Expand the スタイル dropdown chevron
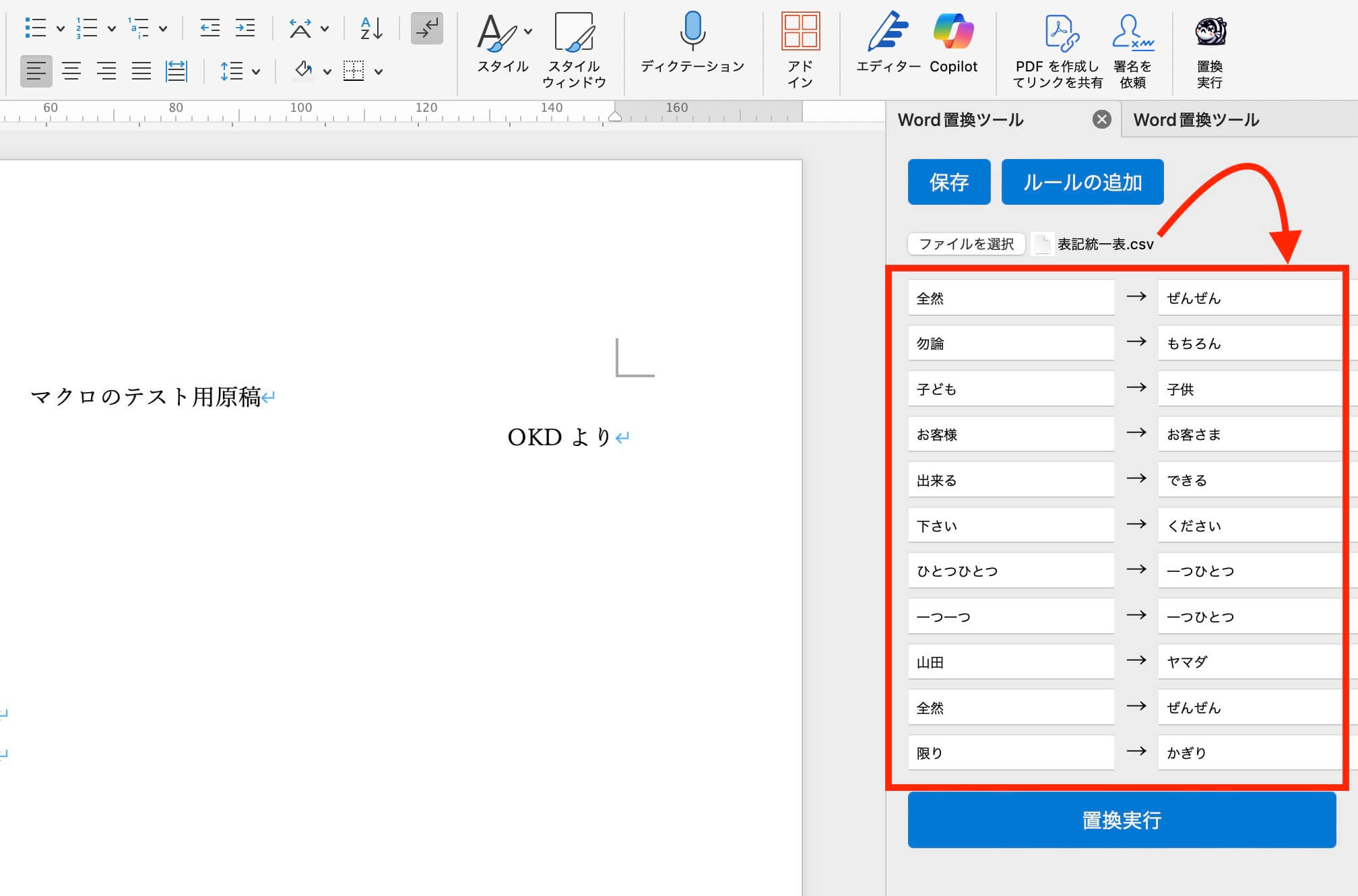The width and height of the screenshot is (1358, 896). point(528,31)
